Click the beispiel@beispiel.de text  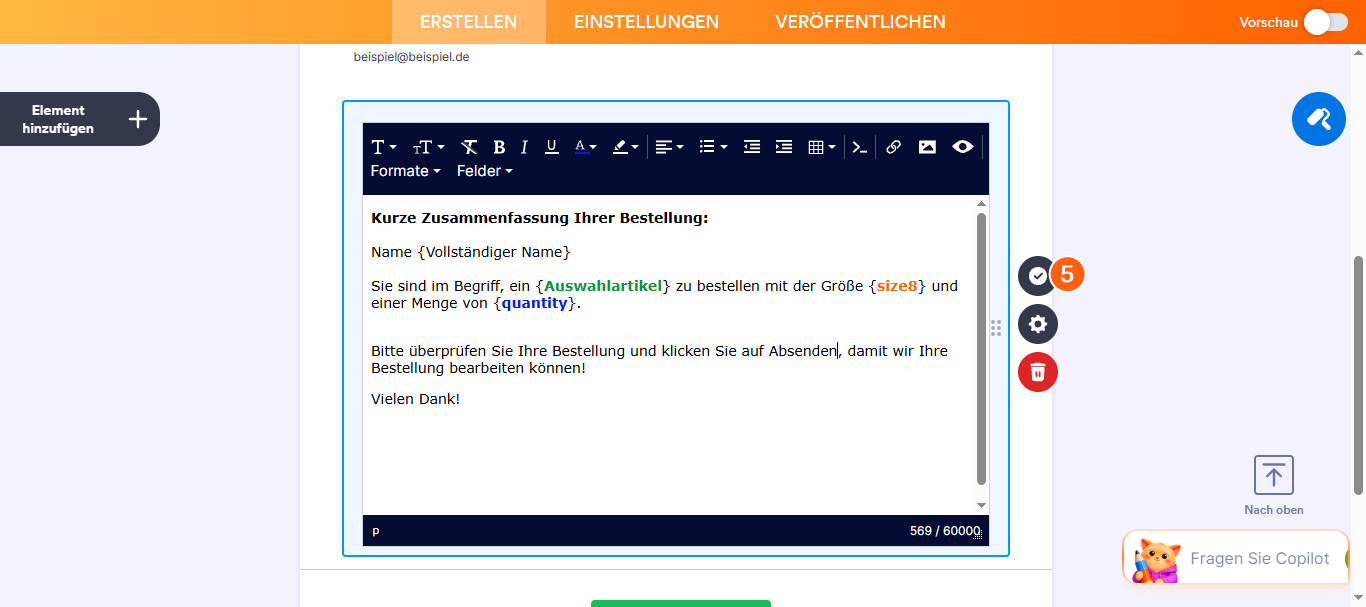pyautogui.click(x=411, y=57)
